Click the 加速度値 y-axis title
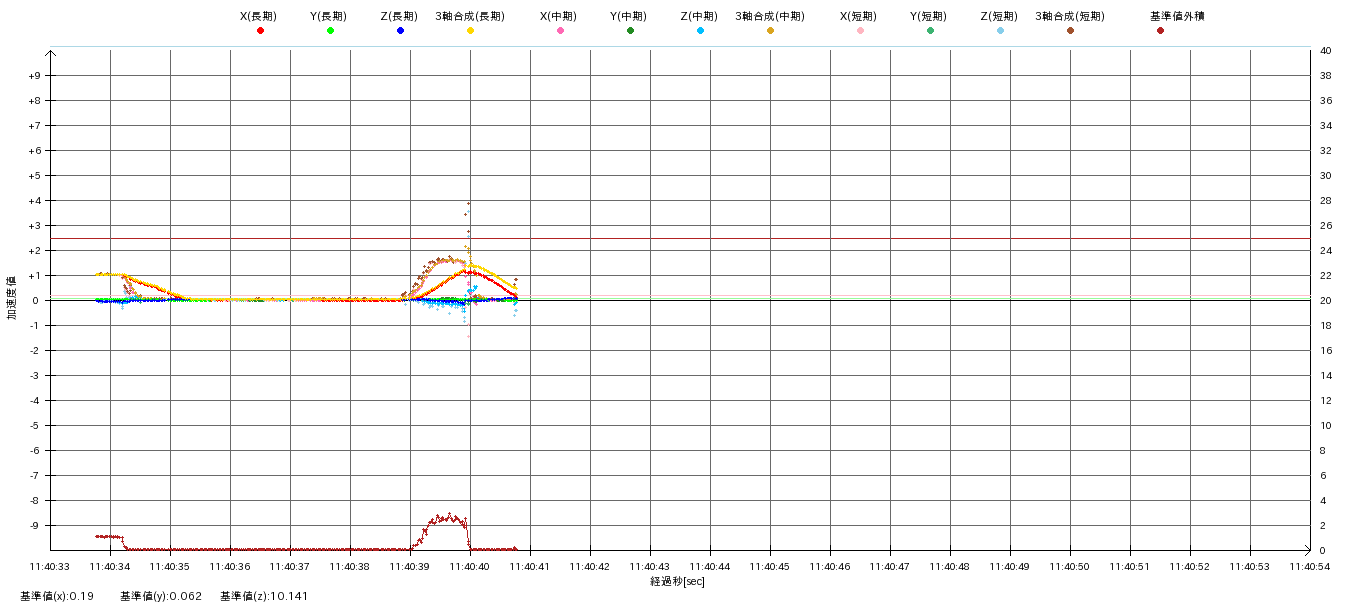Image resolution: width=1350 pixels, height=610 pixels. [13, 299]
